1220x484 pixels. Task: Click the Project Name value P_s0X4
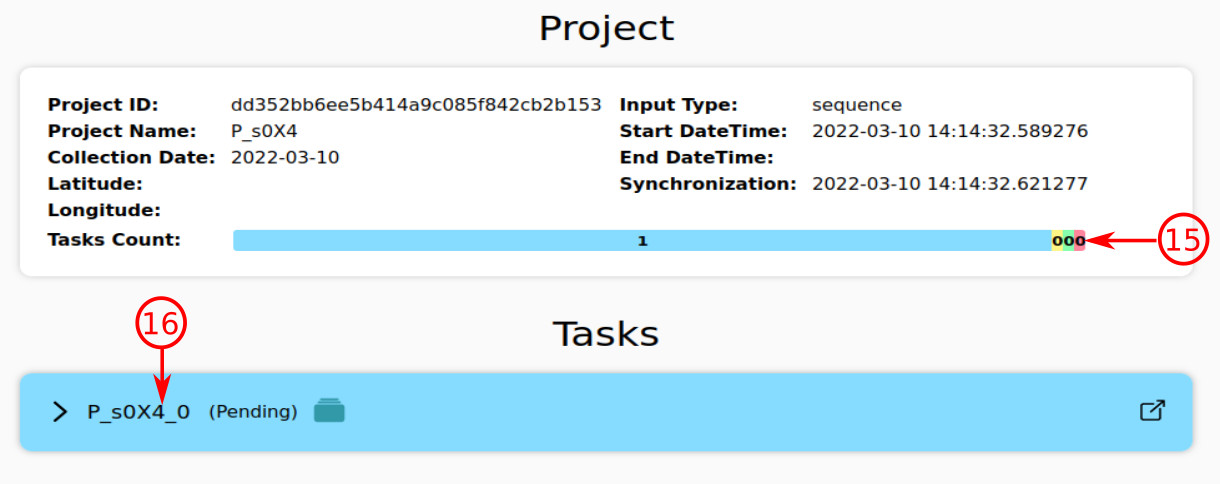point(264,131)
